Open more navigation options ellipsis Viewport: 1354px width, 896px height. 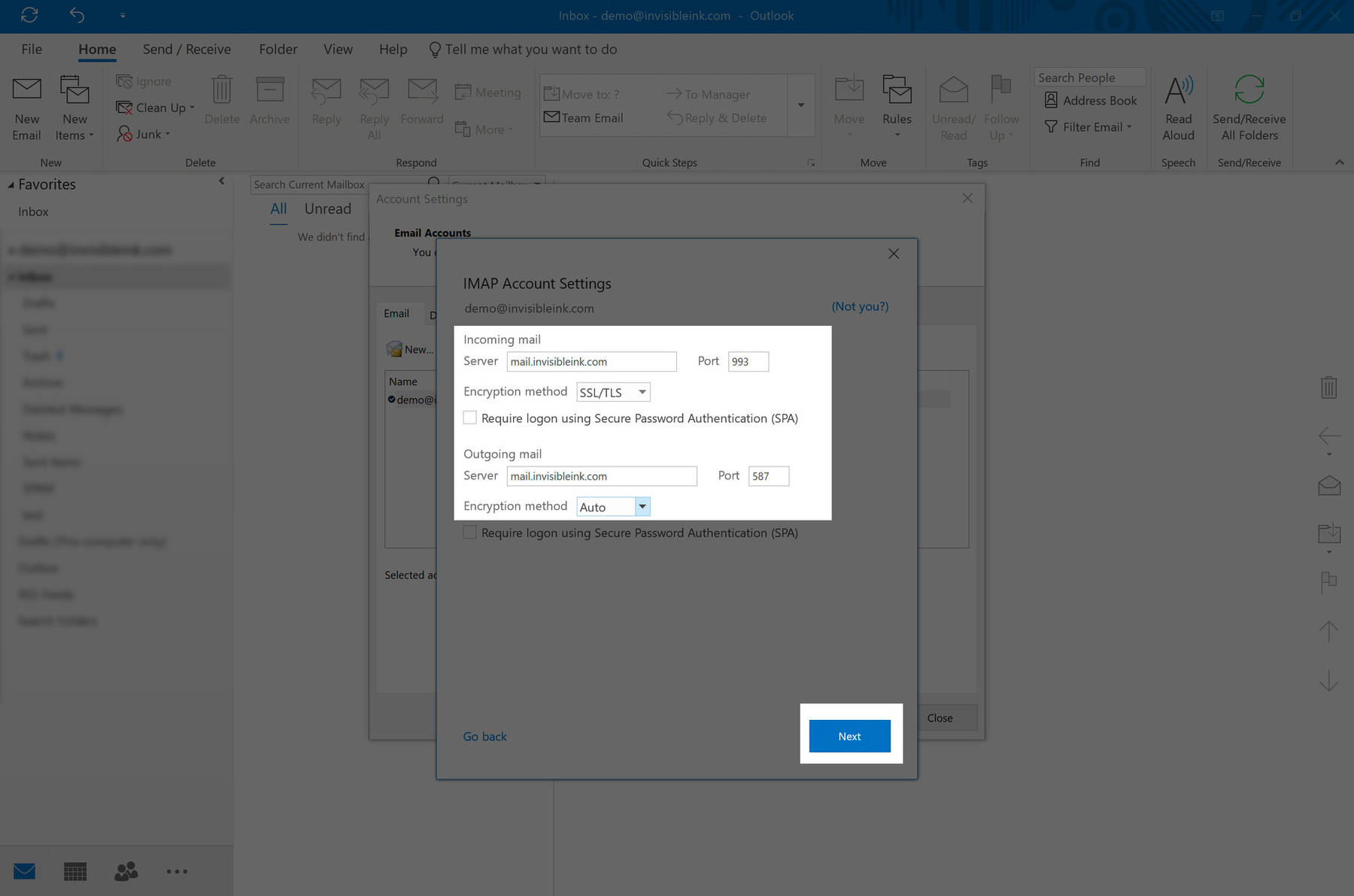coord(177,871)
